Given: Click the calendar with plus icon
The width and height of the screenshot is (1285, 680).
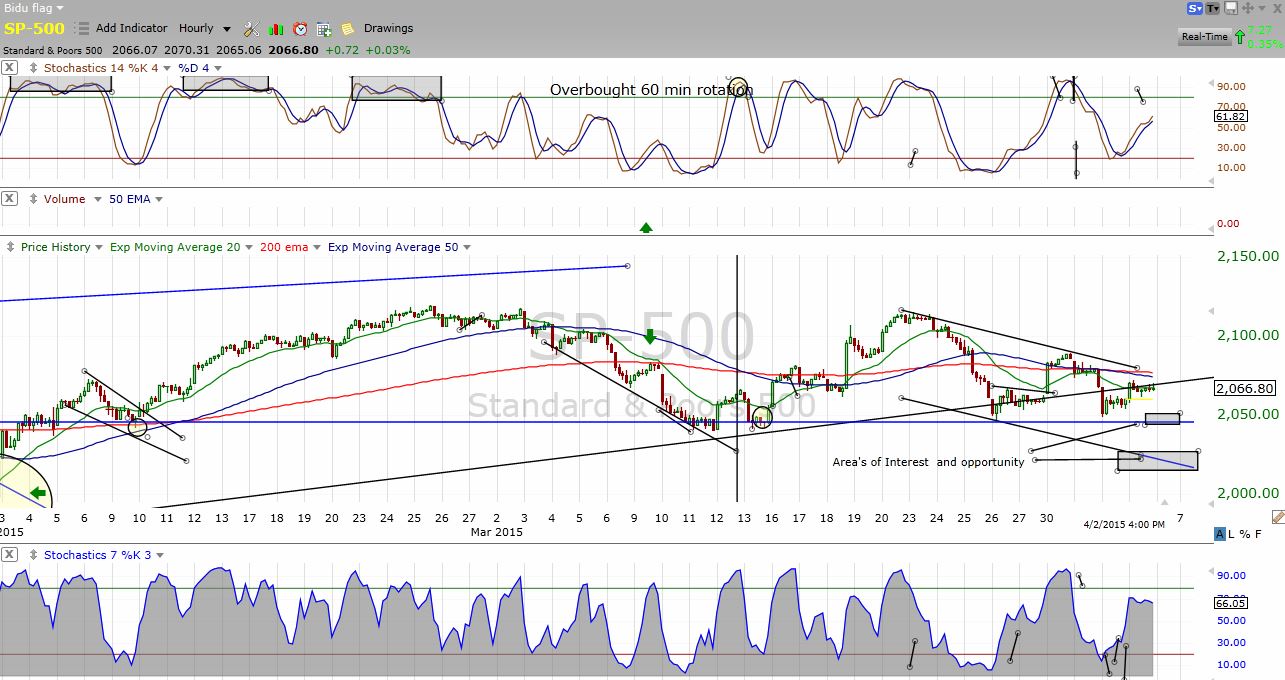Looking at the screenshot, I should (324, 29).
